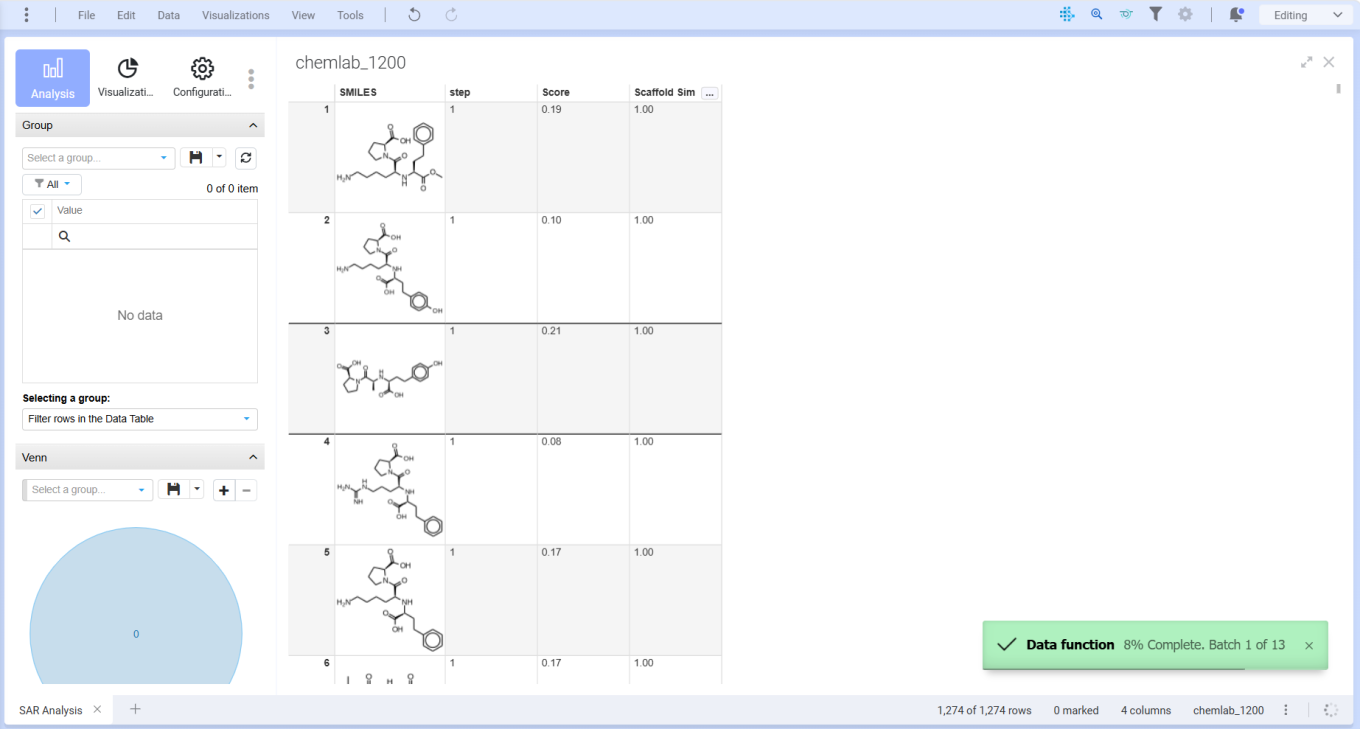Screen dimensions: 1360x729
Task: Open the Editing mode dropdown
Action: coord(1307,15)
